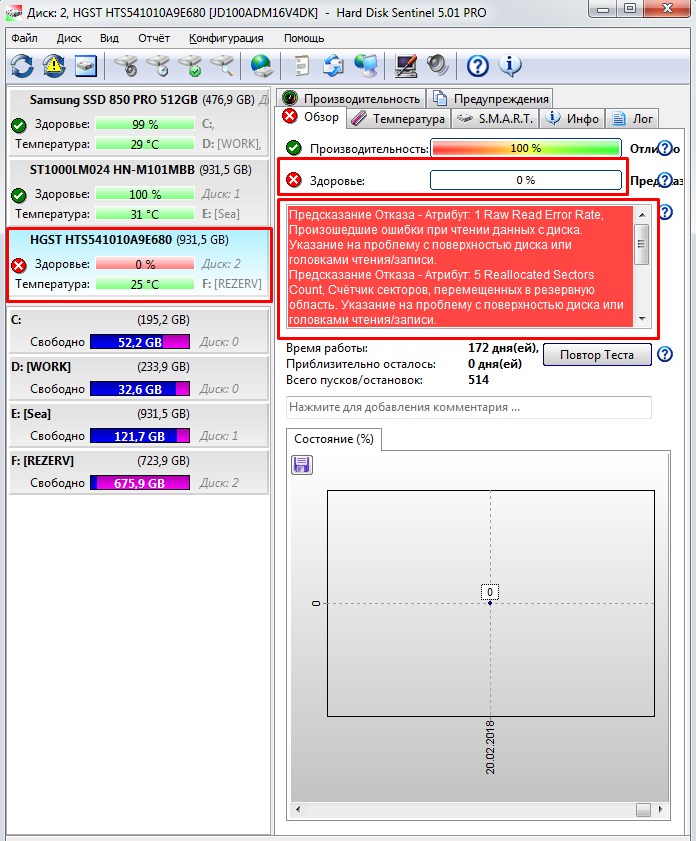The image size is (696, 841).
Task: Click the chart data point labeled 0
Action: coord(490,603)
